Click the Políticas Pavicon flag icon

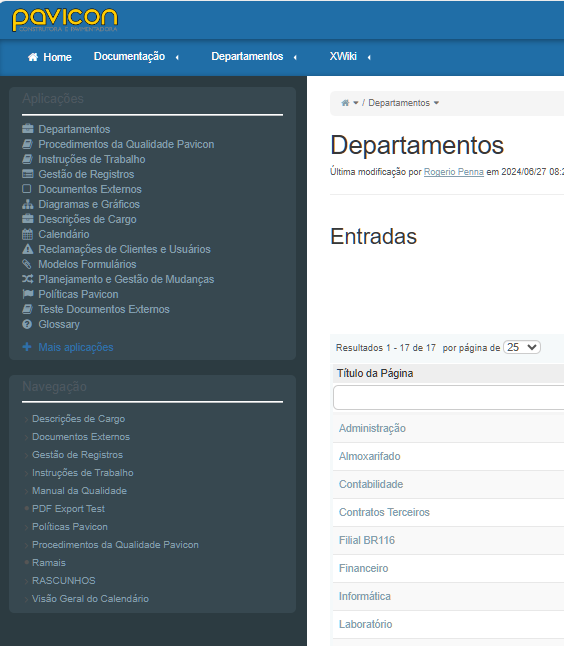(x=28, y=294)
